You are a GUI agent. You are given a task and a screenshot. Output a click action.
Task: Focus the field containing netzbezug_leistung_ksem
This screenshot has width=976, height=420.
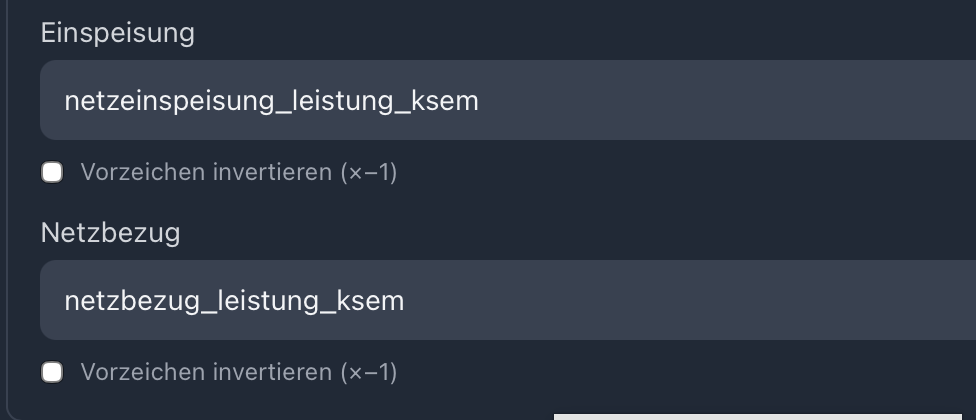700,300
